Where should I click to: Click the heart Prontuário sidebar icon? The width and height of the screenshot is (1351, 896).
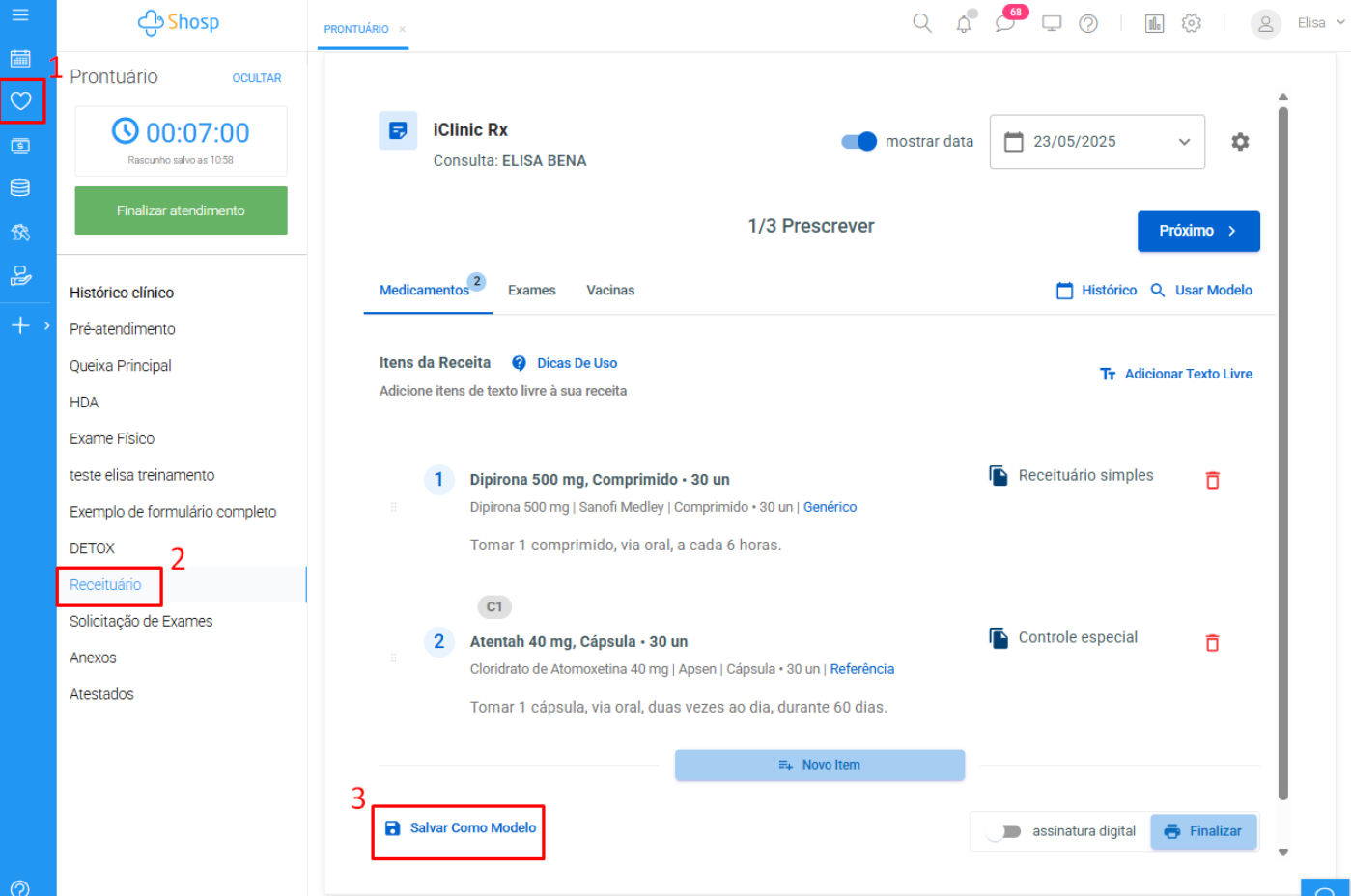click(21, 100)
